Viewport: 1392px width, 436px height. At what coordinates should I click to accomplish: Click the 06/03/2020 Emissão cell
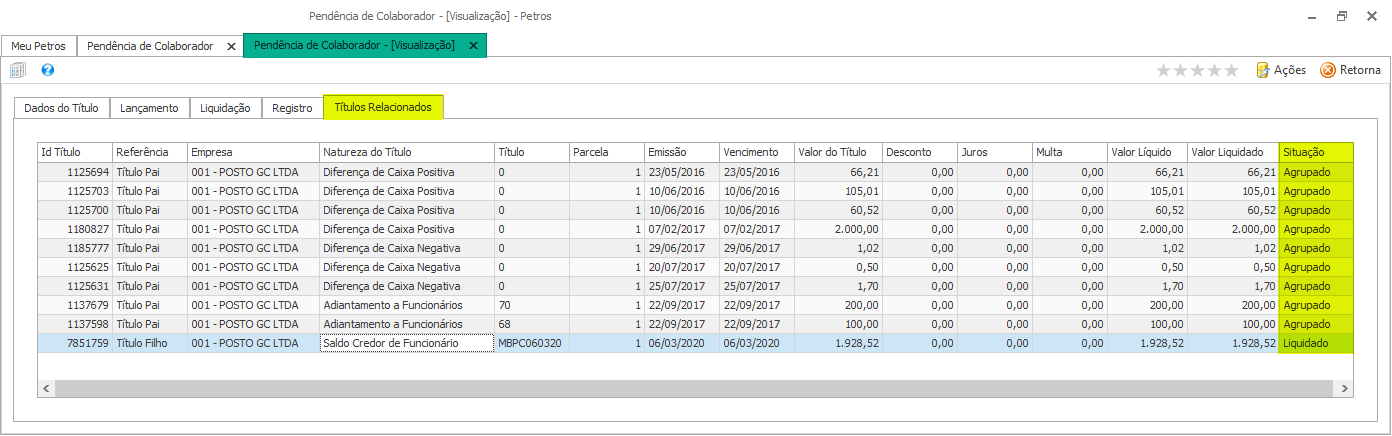(682, 343)
